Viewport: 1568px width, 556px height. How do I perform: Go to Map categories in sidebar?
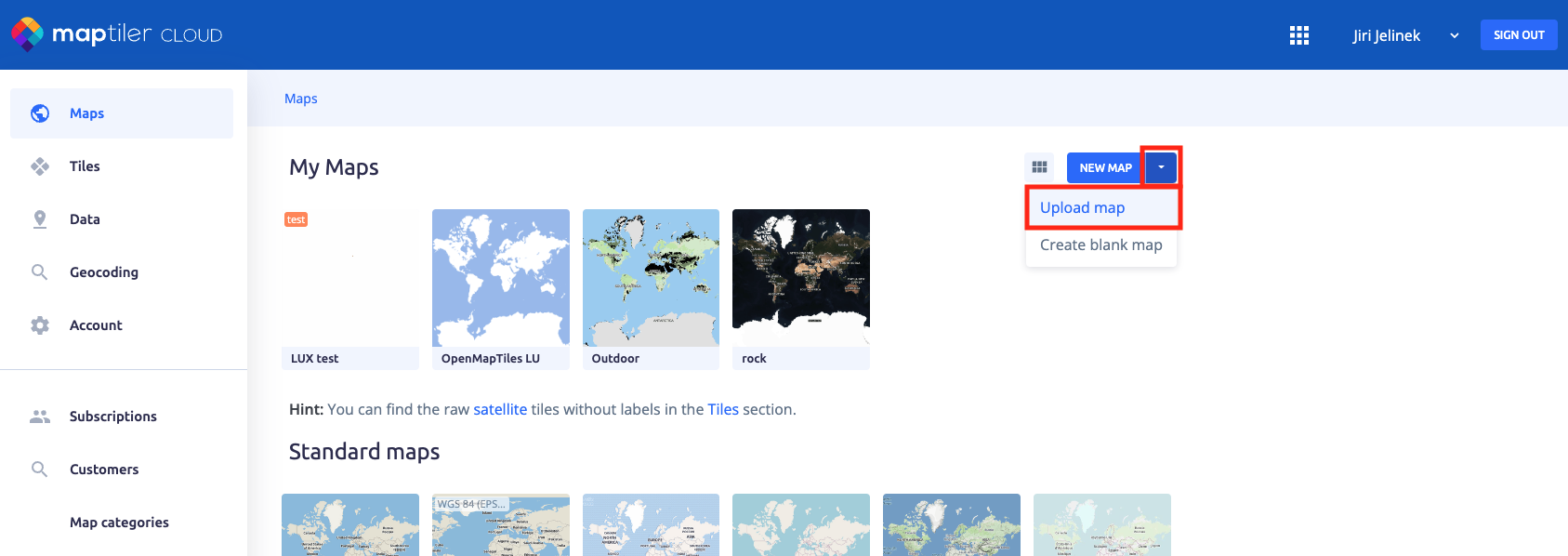pos(119,523)
